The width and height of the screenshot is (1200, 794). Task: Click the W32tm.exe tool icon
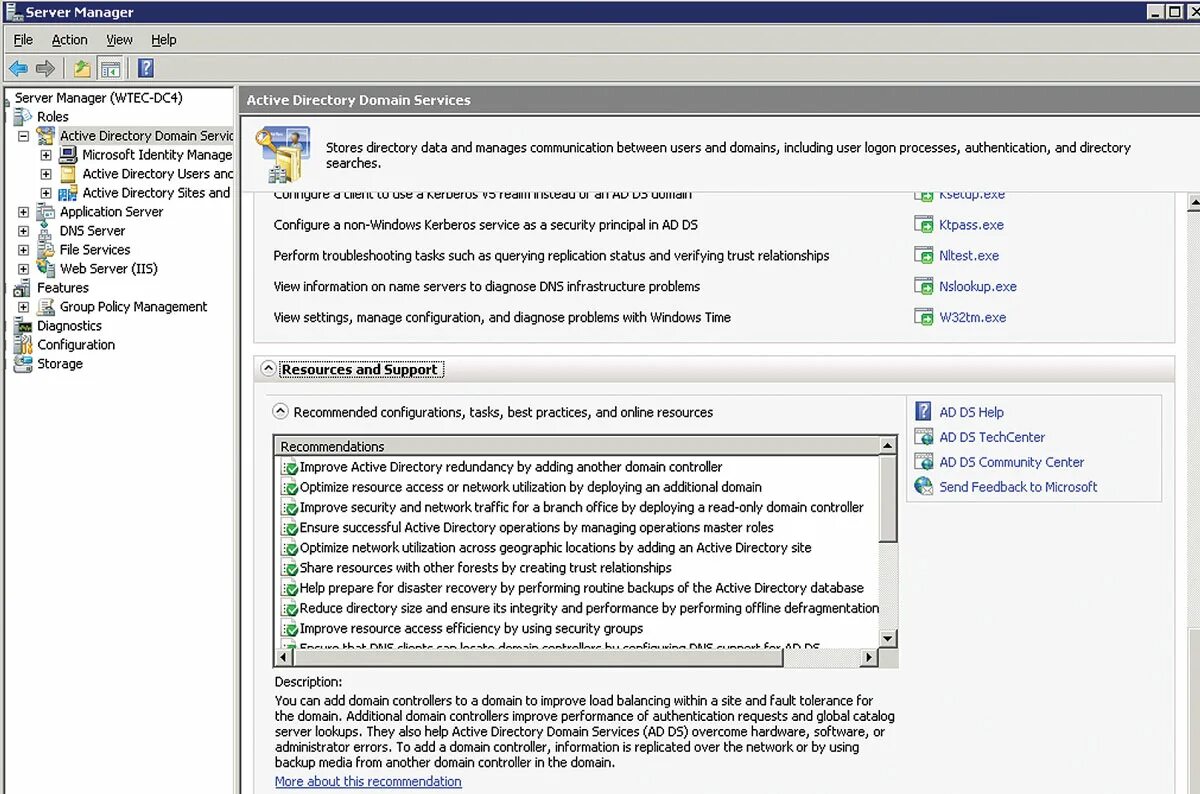coord(923,318)
